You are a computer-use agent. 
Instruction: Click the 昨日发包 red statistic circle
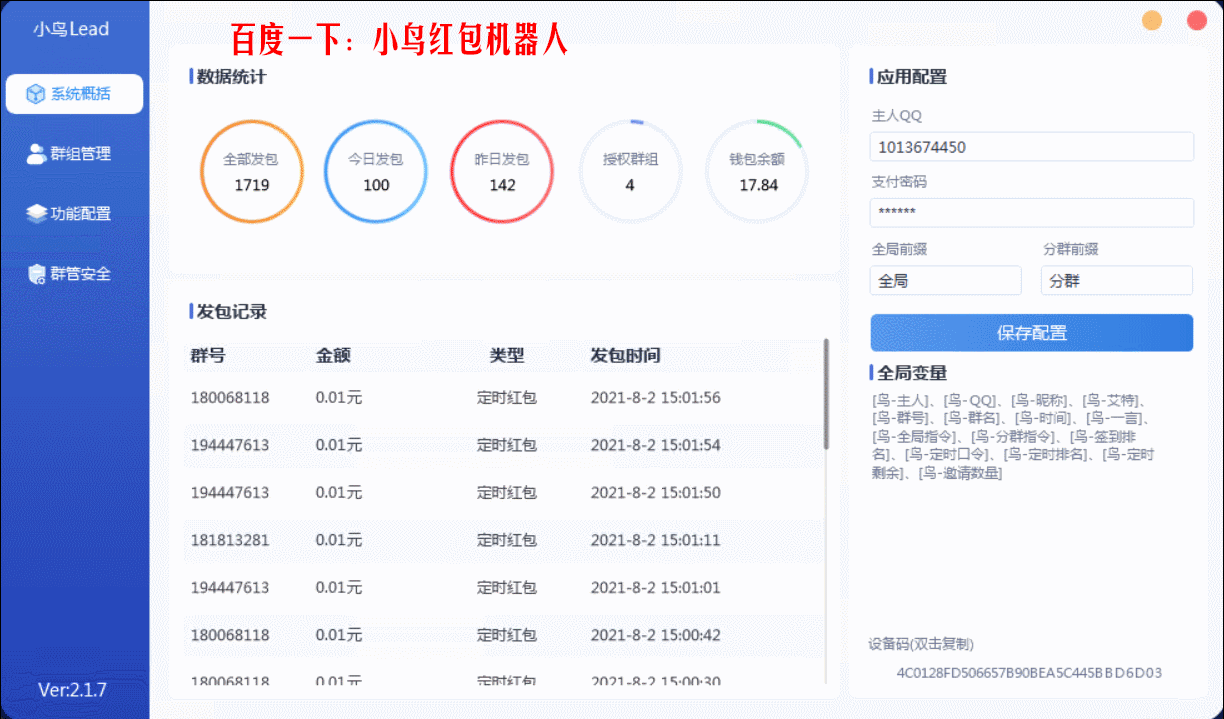click(503, 171)
